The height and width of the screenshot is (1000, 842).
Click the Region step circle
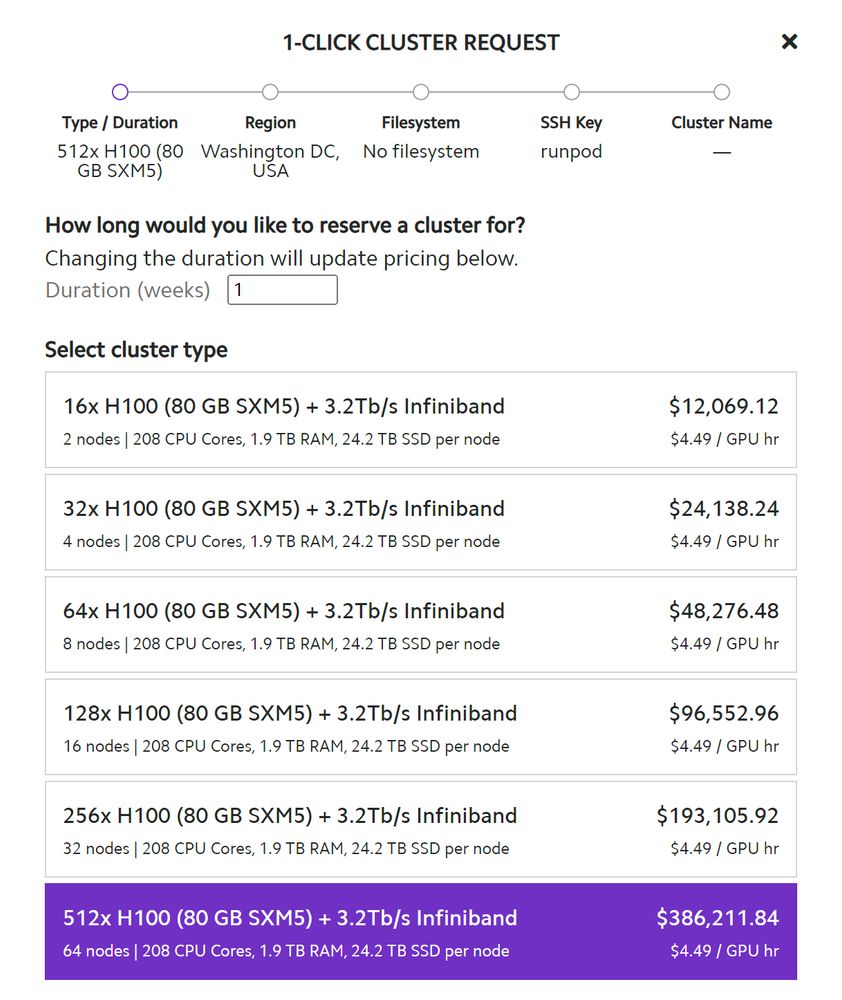pos(270,92)
